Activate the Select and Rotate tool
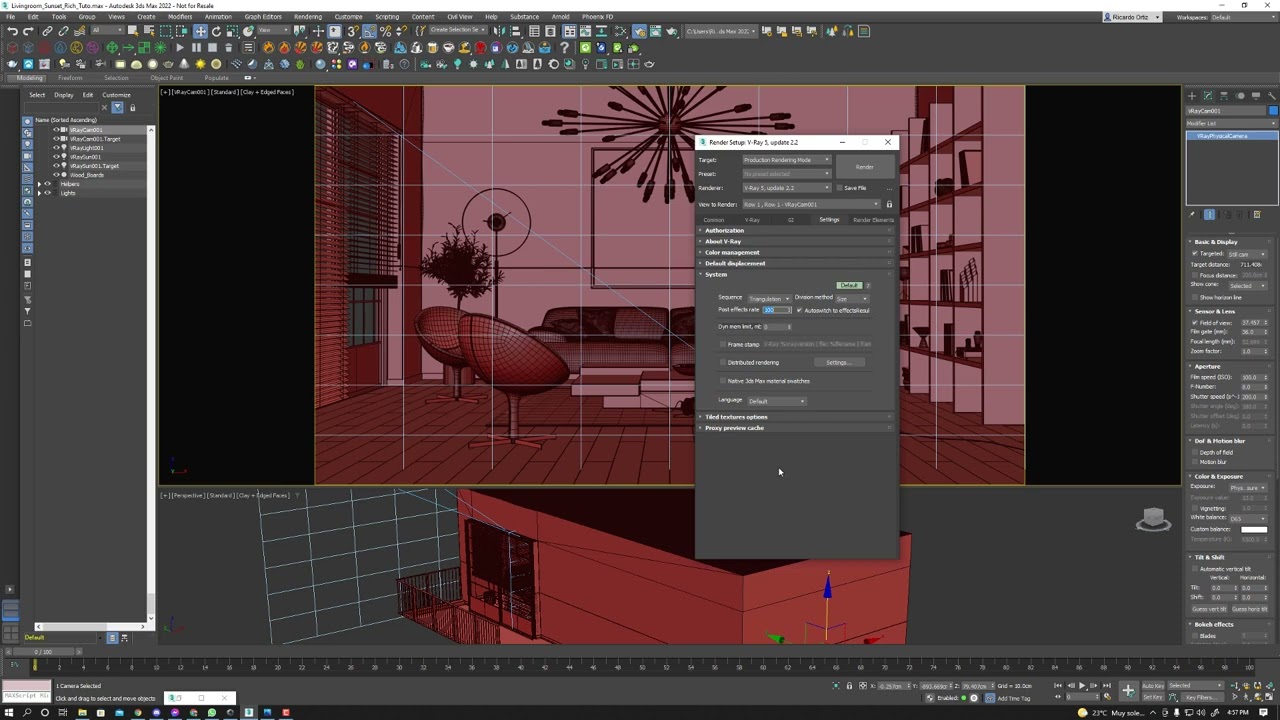The width and height of the screenshot is (1280, 720). point(216,31)
